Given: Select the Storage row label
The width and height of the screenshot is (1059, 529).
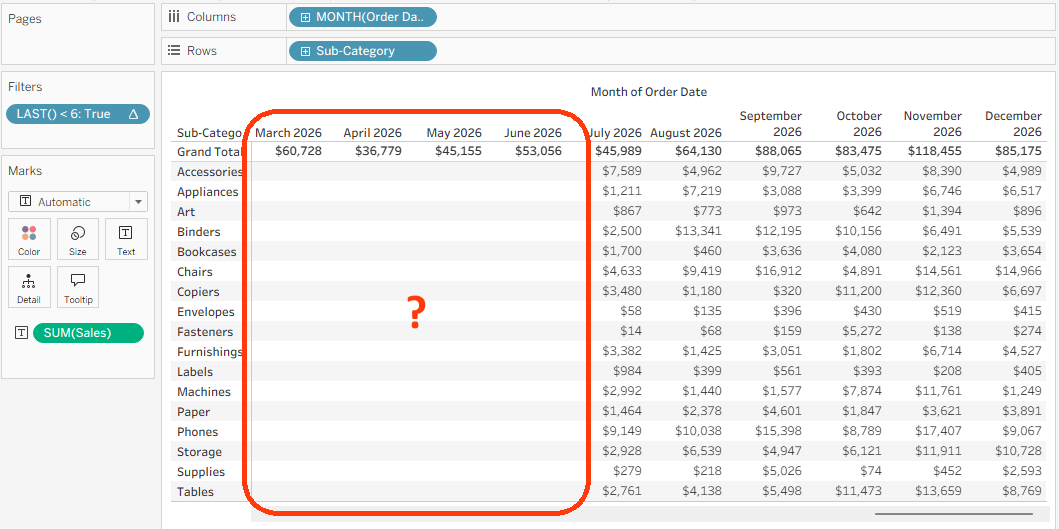Looking at the screenshot, I should 199,452.
